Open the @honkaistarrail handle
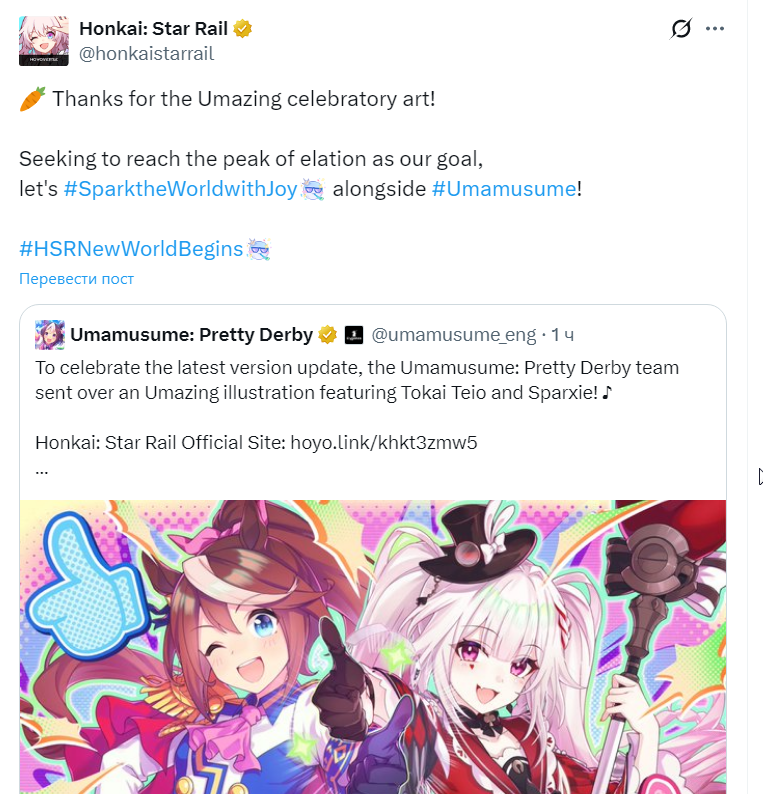 tap(146, 54)
